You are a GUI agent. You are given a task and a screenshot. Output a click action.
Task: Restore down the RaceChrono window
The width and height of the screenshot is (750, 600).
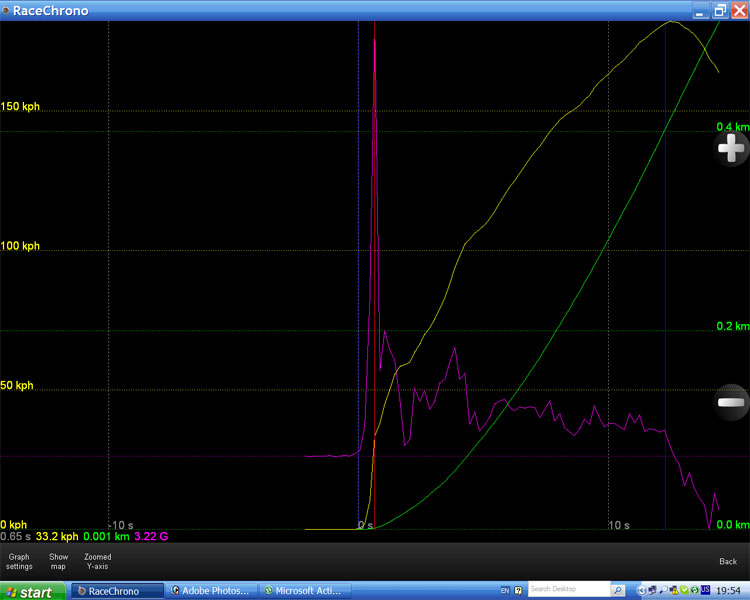[x=720, y=10]
